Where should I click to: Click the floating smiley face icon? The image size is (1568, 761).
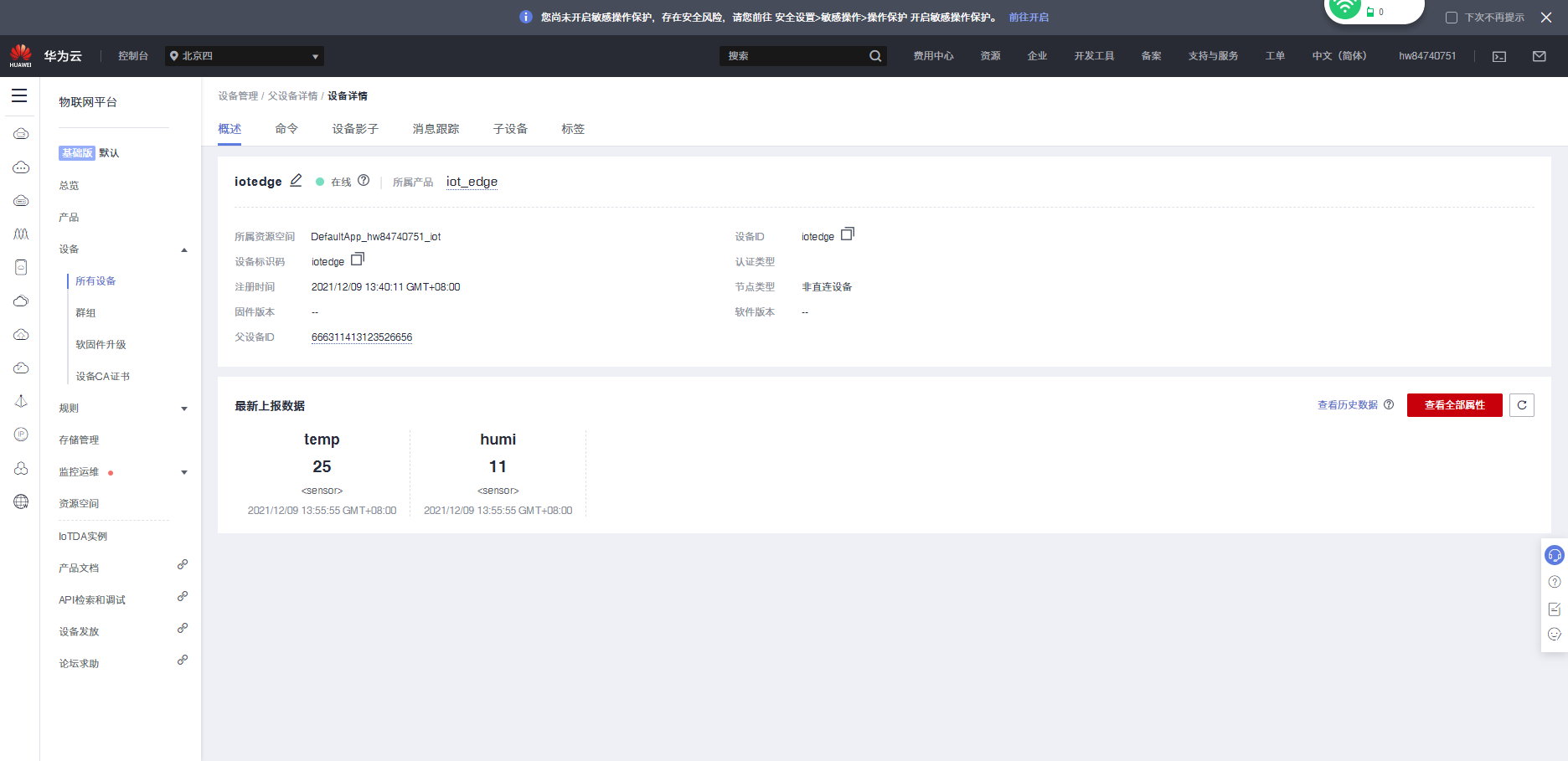point(1555,635)
